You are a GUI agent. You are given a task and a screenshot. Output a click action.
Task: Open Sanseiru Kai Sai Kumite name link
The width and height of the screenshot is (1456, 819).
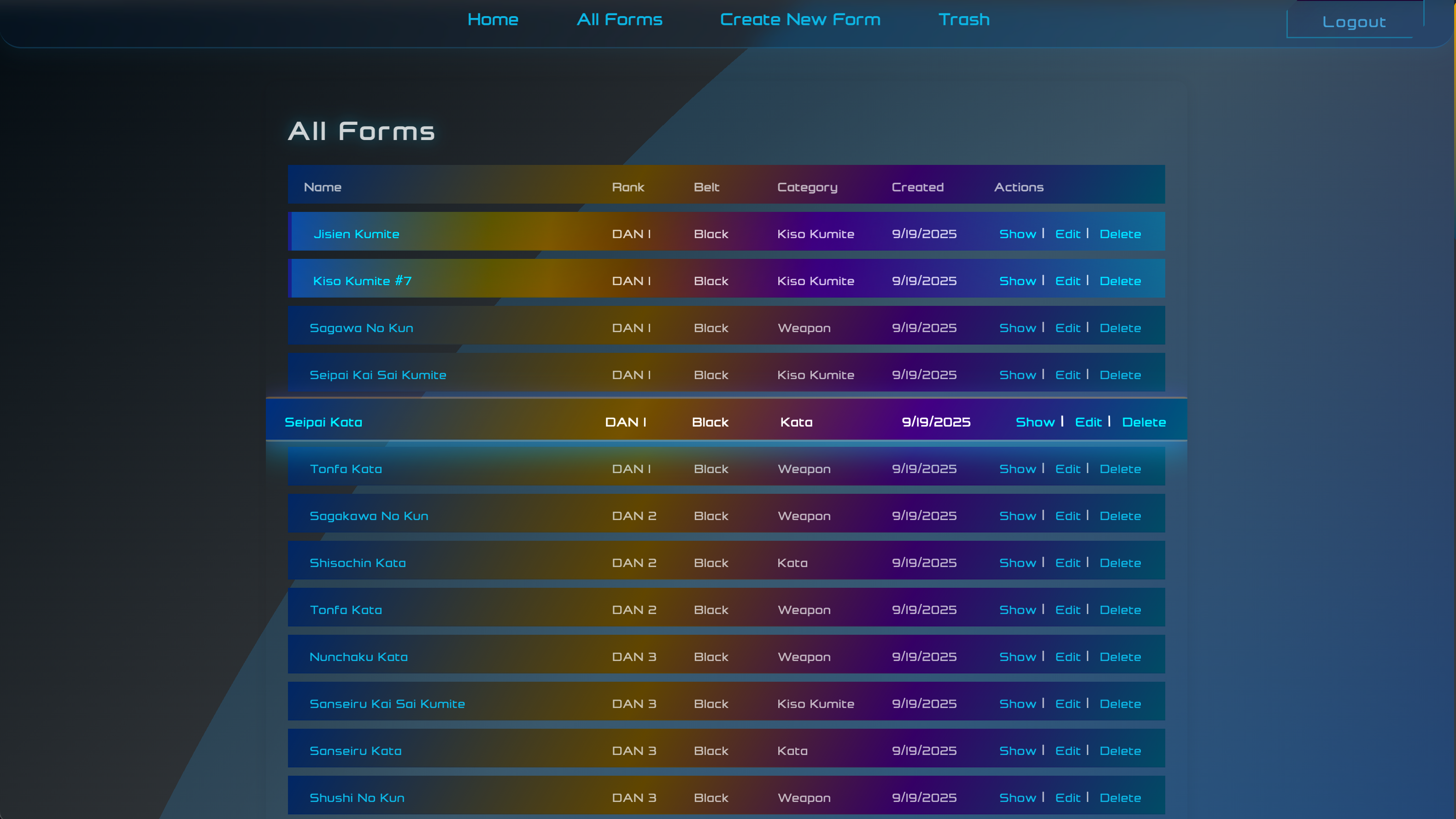point(387,704)
